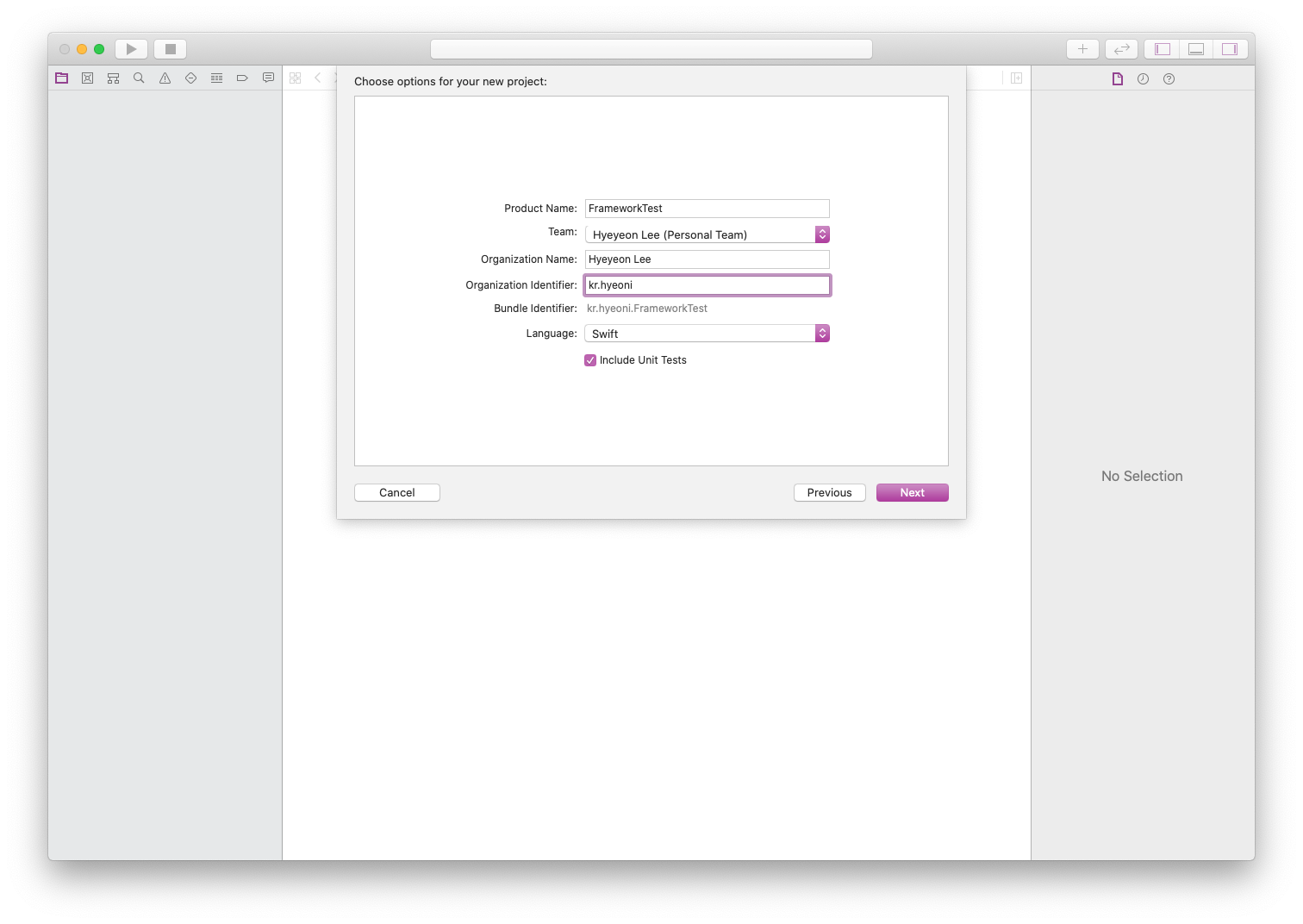Image resolution: width=1303 pixels, height=924 pixels.
Task: Toggle the navigator panel visibility
Action: point(1163,49)
